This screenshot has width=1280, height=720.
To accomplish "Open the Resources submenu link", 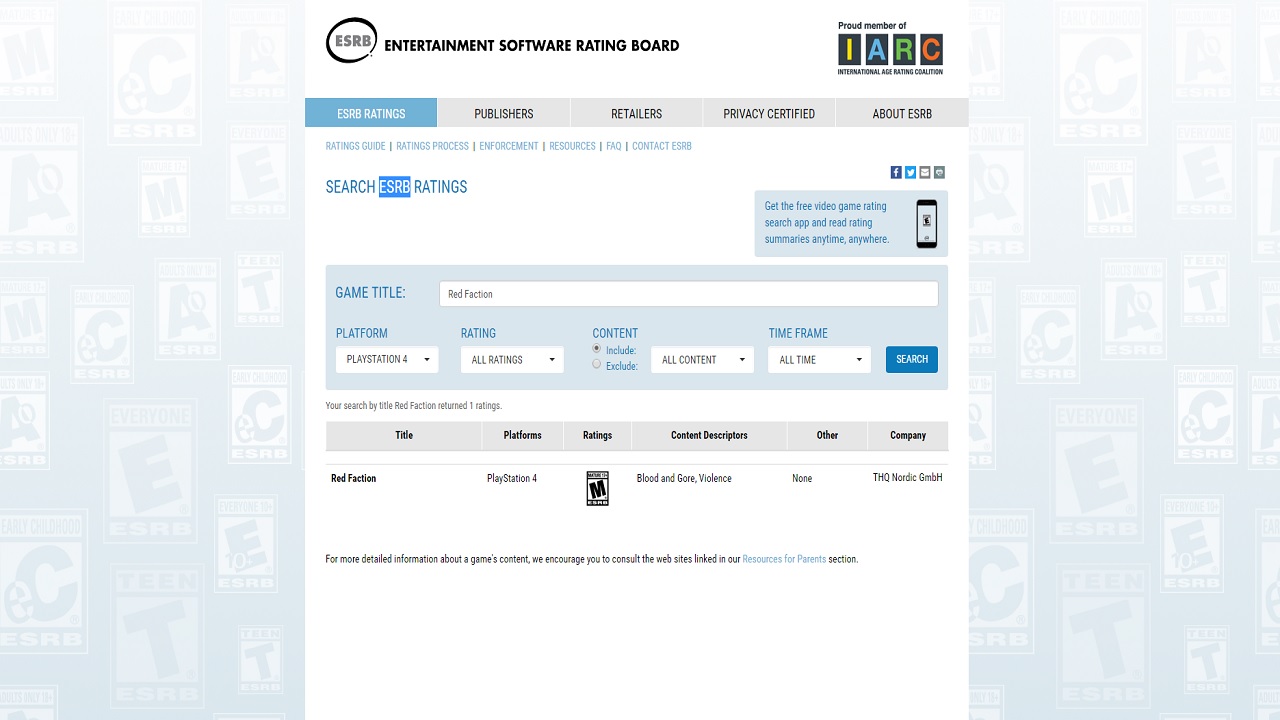I will (x=572, y=146).
